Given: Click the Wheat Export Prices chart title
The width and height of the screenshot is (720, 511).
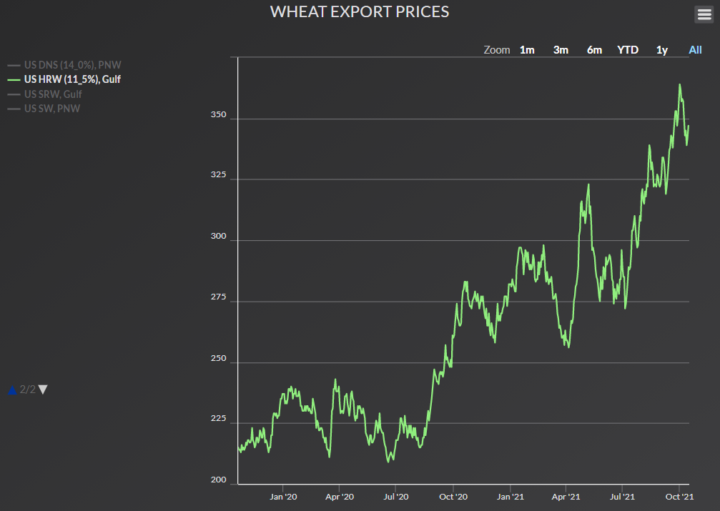Looking at the screenshot, I should [x=359, y=12].
